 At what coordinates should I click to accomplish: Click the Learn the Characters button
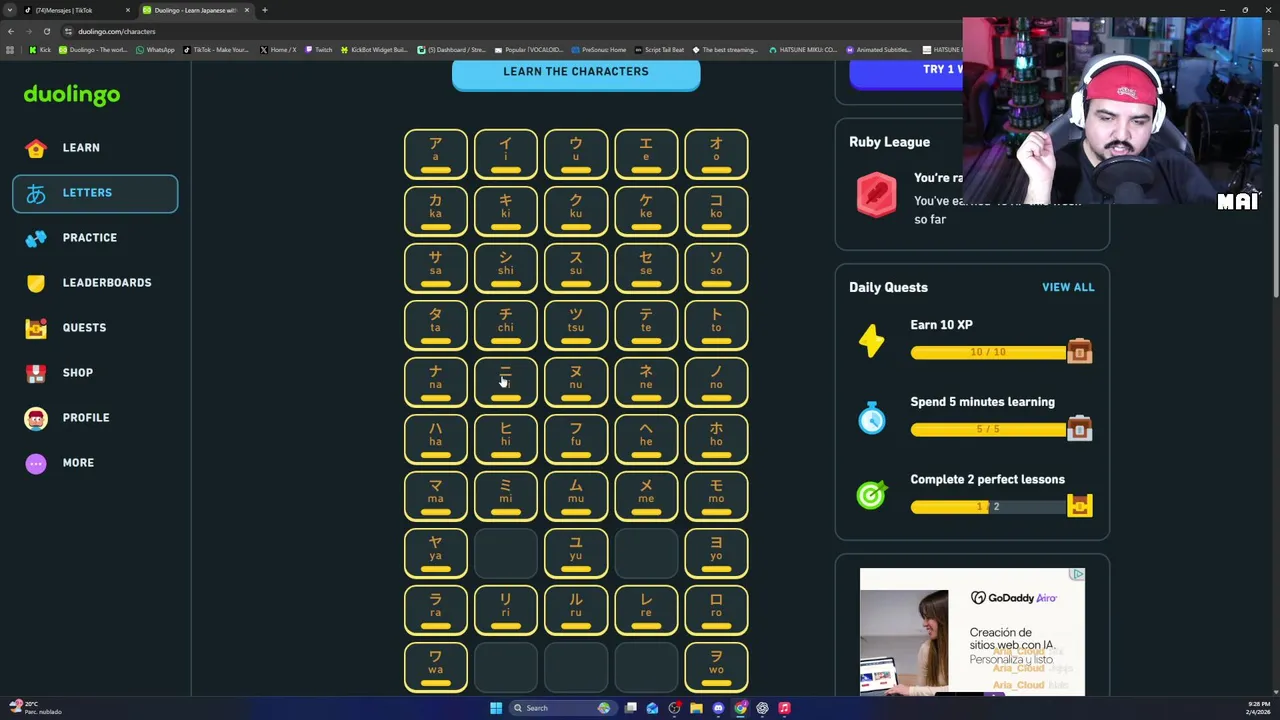(576, 74)
